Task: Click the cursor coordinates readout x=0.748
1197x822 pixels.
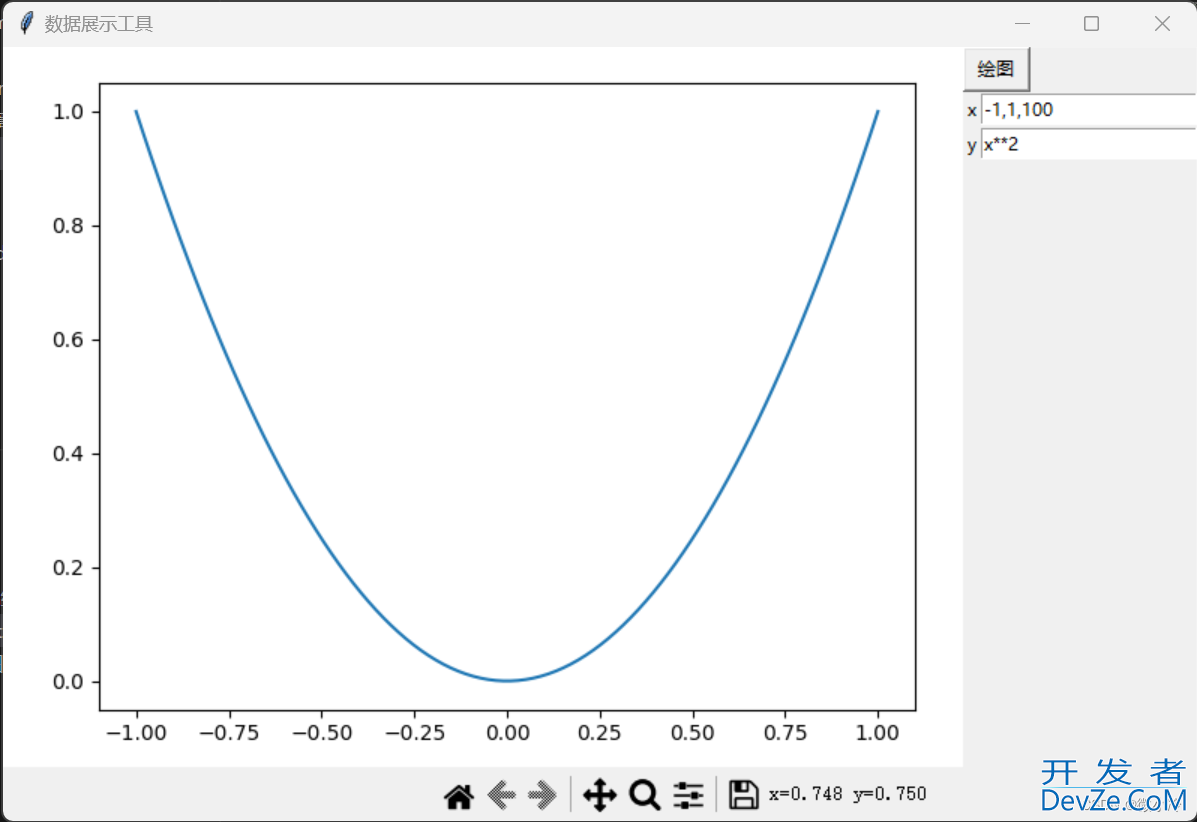Action: [x=805, y=794]
